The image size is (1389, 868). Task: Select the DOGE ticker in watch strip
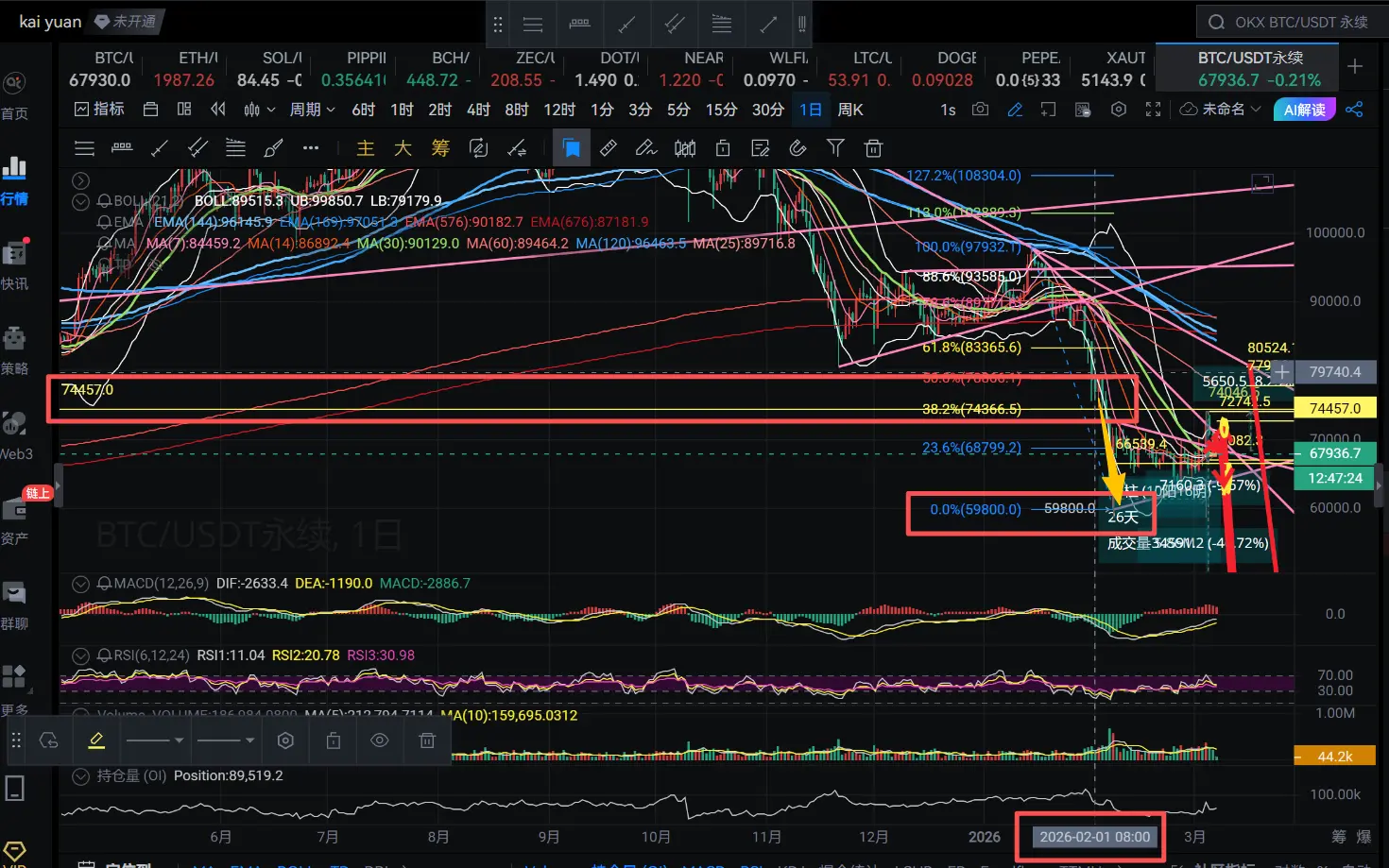pyautogui.click(x=945, y=69)
